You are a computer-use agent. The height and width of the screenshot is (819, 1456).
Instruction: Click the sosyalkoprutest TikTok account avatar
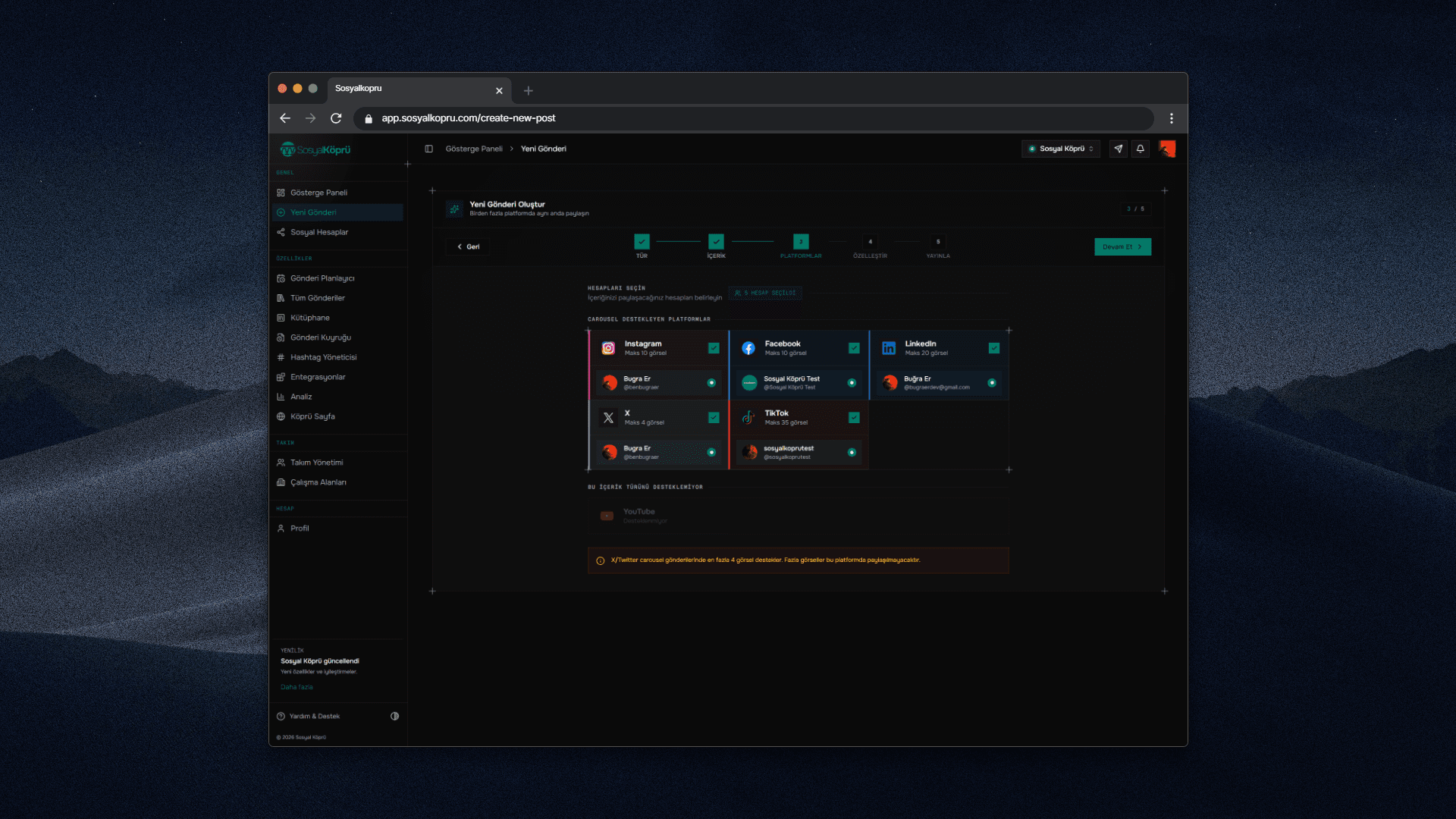(x=749, y=453)
